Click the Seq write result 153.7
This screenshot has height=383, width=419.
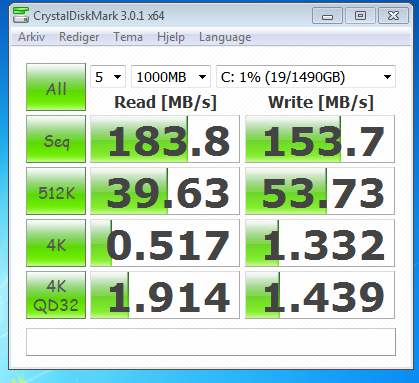320,139
